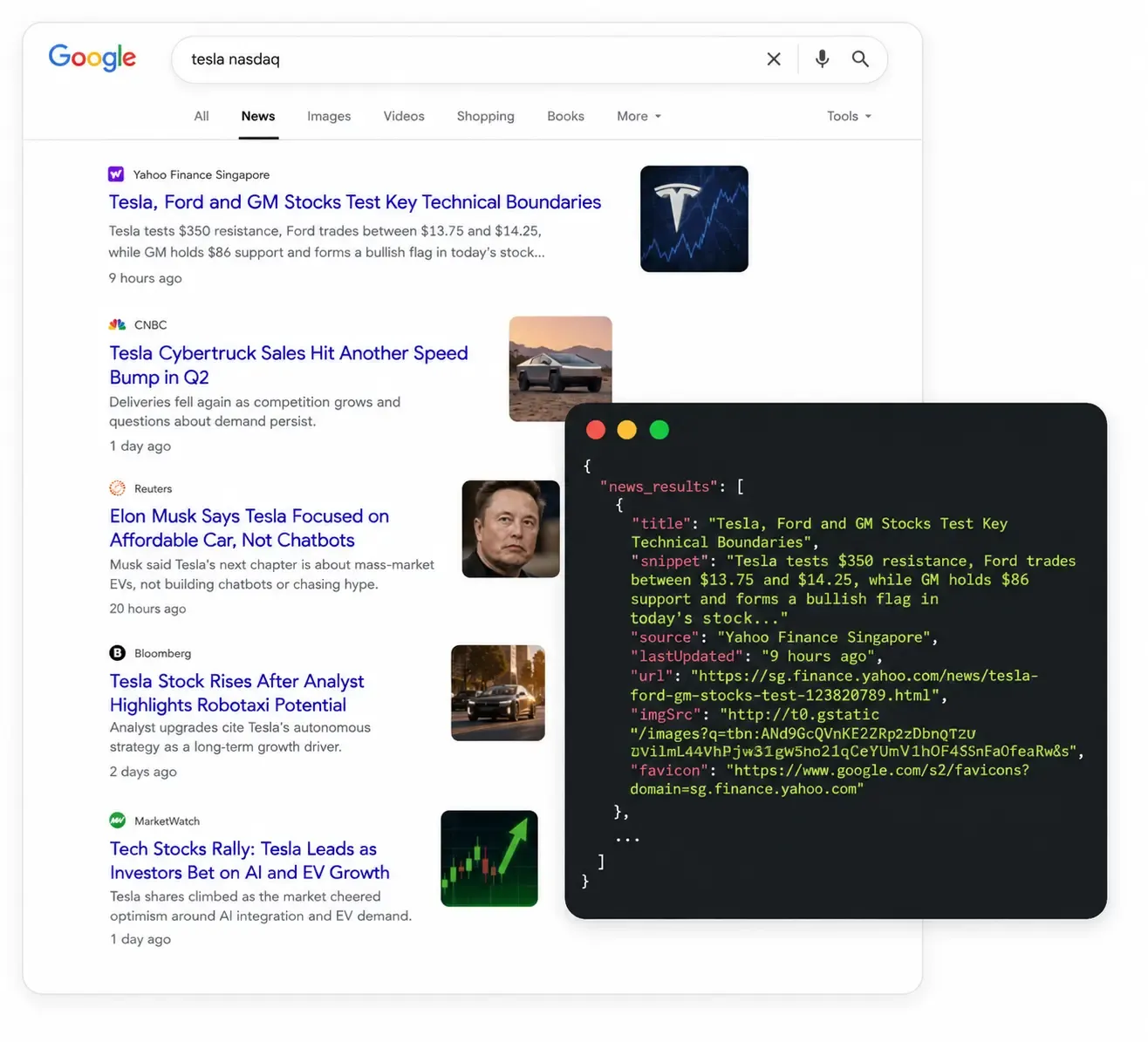Image resolution: width=1148 pixels, height=1042 pixels.
Task: Click the "9 hours ago" timestamp in results
Action: [146, 278]
